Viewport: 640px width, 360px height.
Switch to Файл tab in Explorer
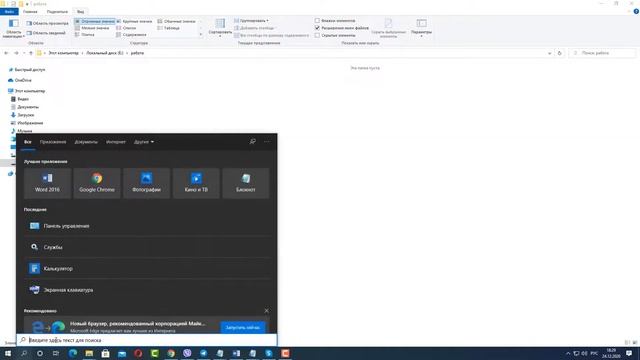(x=9, y=11)
